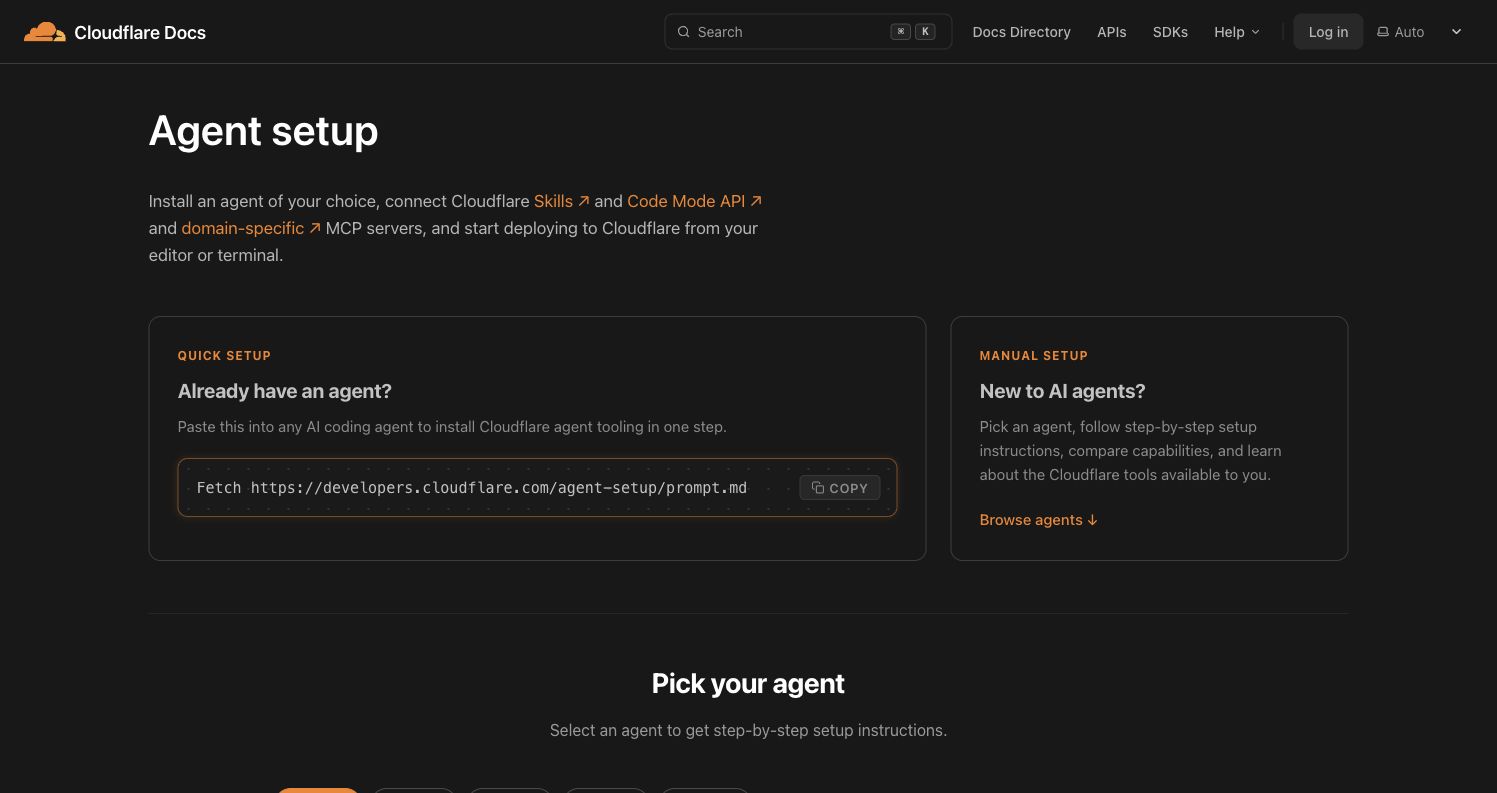Click the ⌘ key shortcut badge
The height and width of the screenshot is (793, 1497).
[x=901, y=32]
